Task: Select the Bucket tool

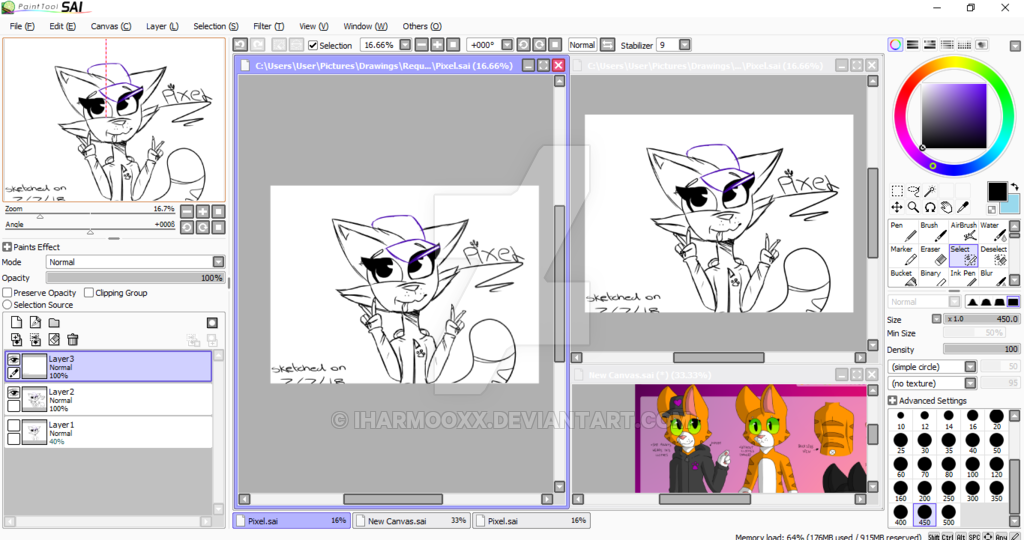Action: click(x=903, y=278)
